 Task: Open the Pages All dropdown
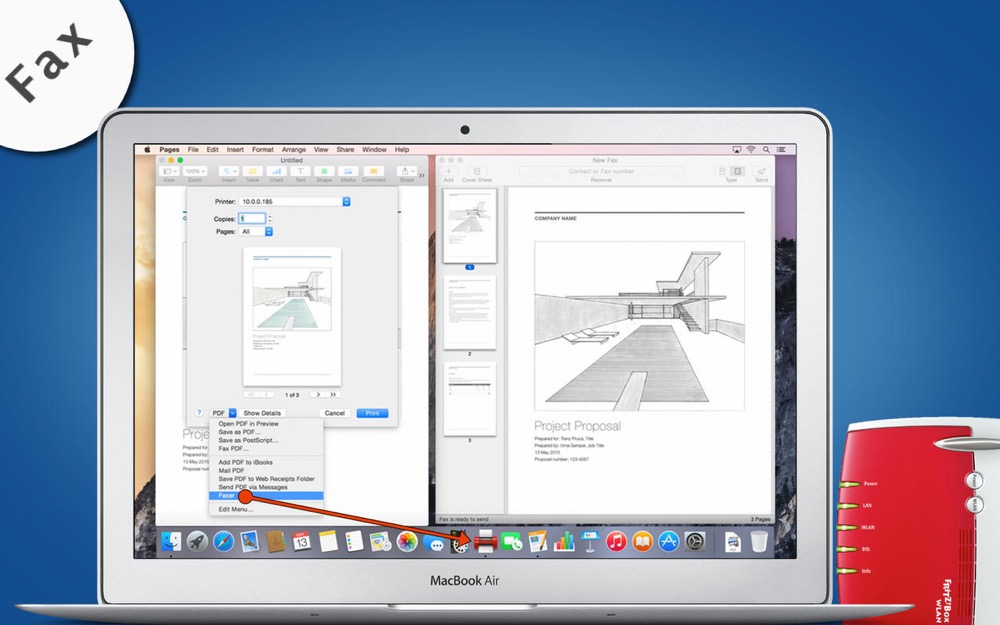(x=256, y=232)
